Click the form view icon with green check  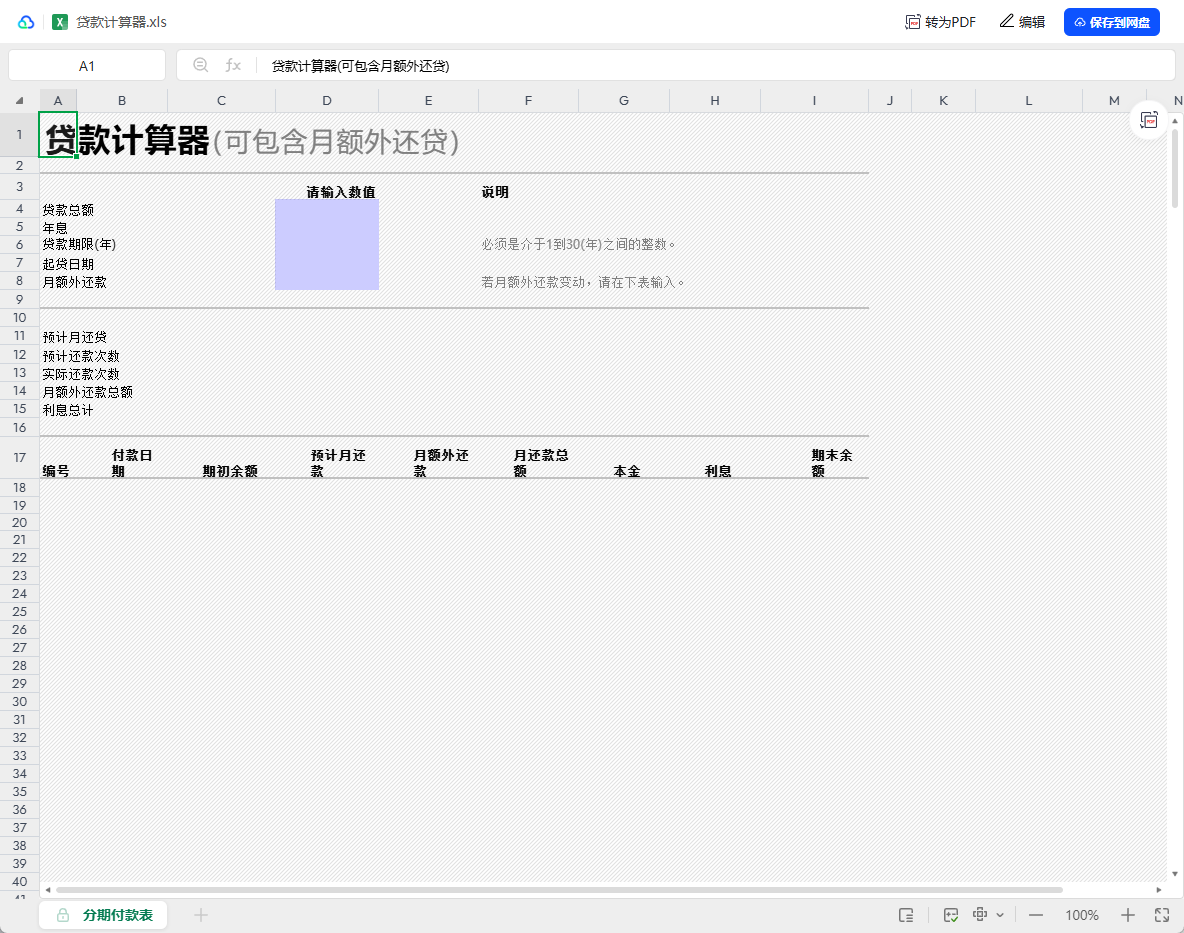point(951,915)
